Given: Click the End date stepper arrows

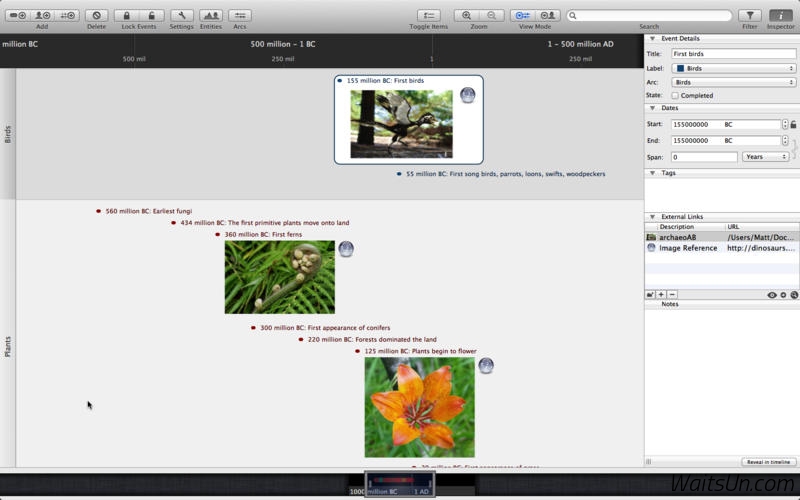Looking at the screenshot, I should (x=785, y=140).
